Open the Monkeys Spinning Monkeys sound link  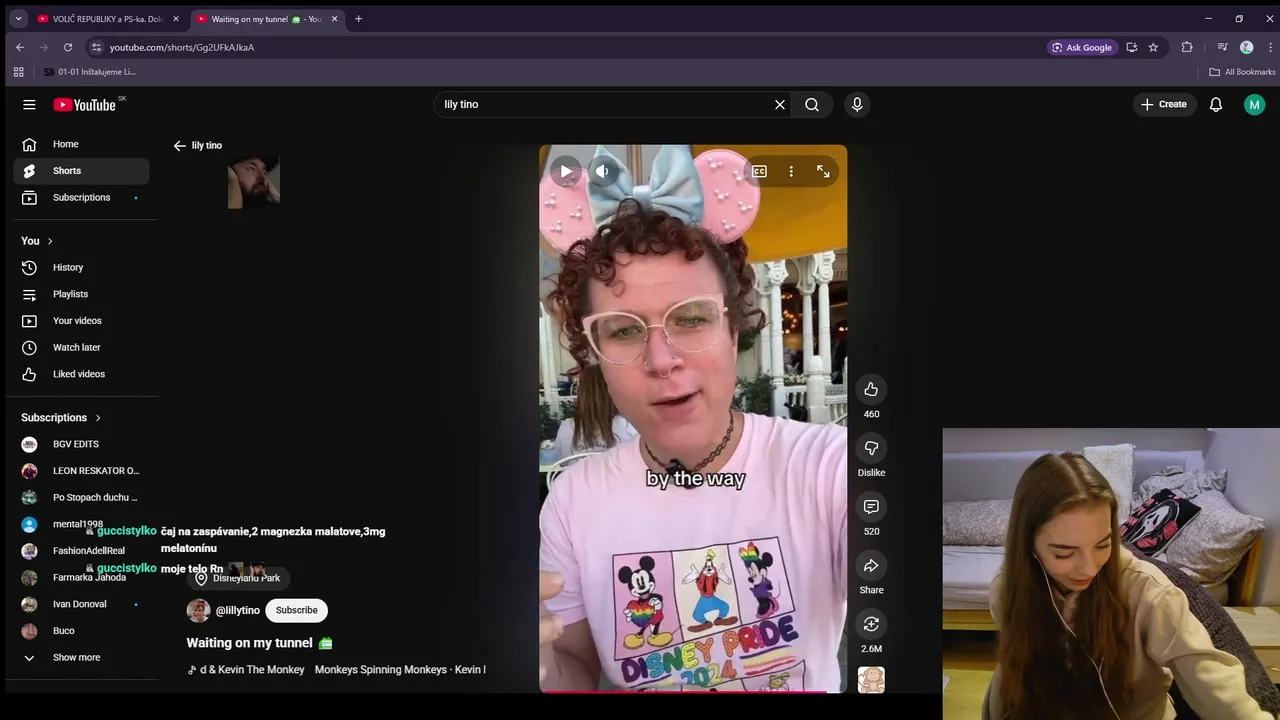(337, 670)
